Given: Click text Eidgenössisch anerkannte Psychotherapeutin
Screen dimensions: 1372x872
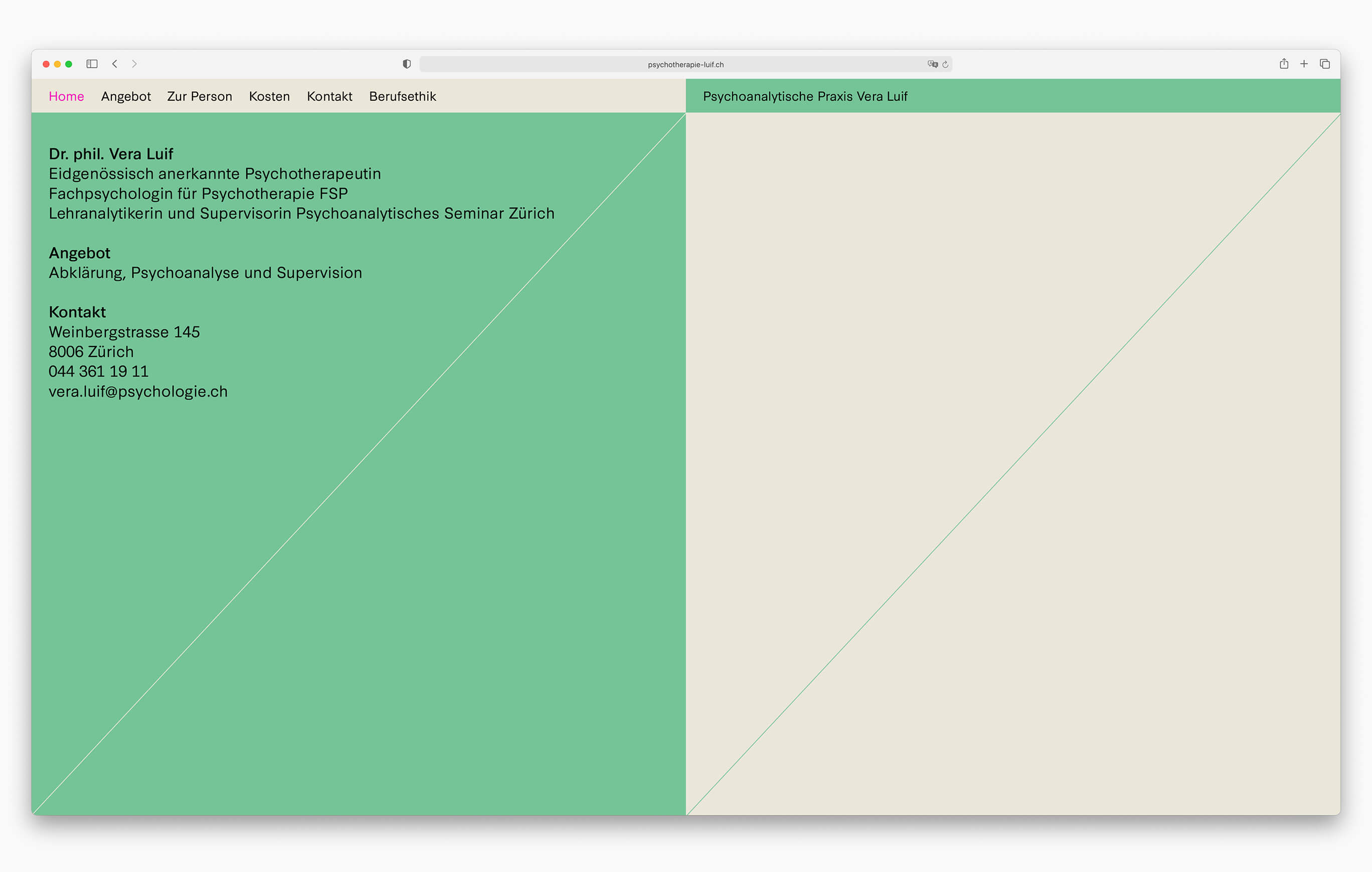Looking at the screenshot, I should click(x=214, y=173).
